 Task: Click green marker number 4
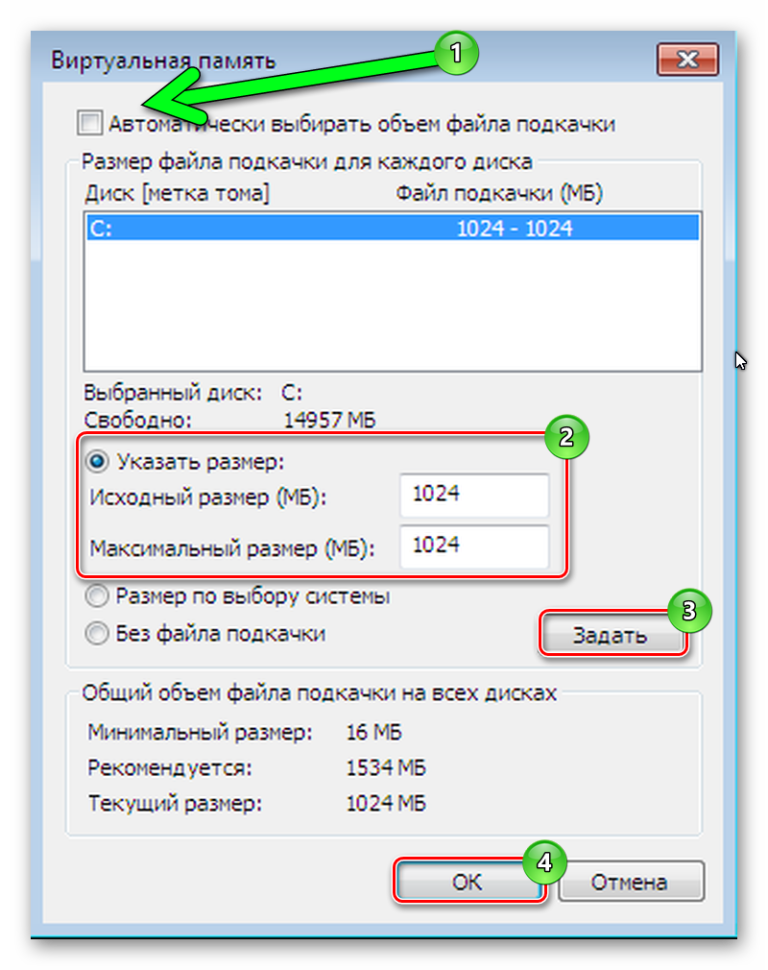coord(545,862)
